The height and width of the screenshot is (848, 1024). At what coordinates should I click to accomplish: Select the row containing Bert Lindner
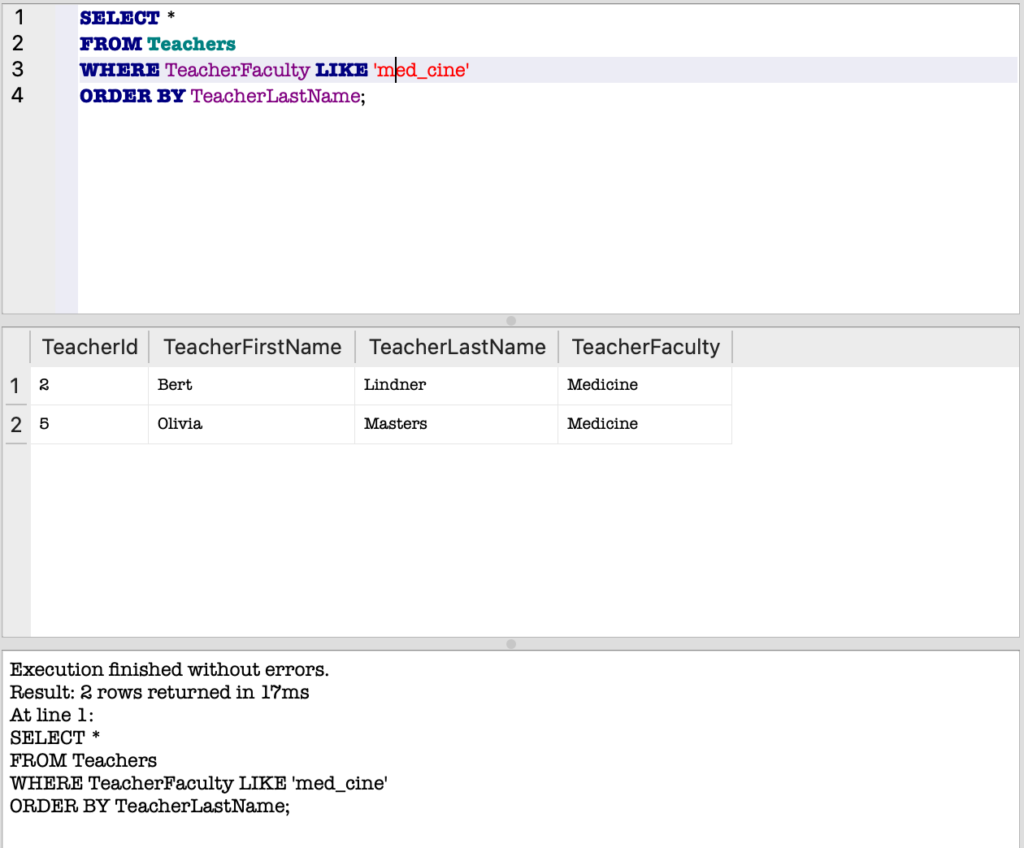click(x=300, y=385)
